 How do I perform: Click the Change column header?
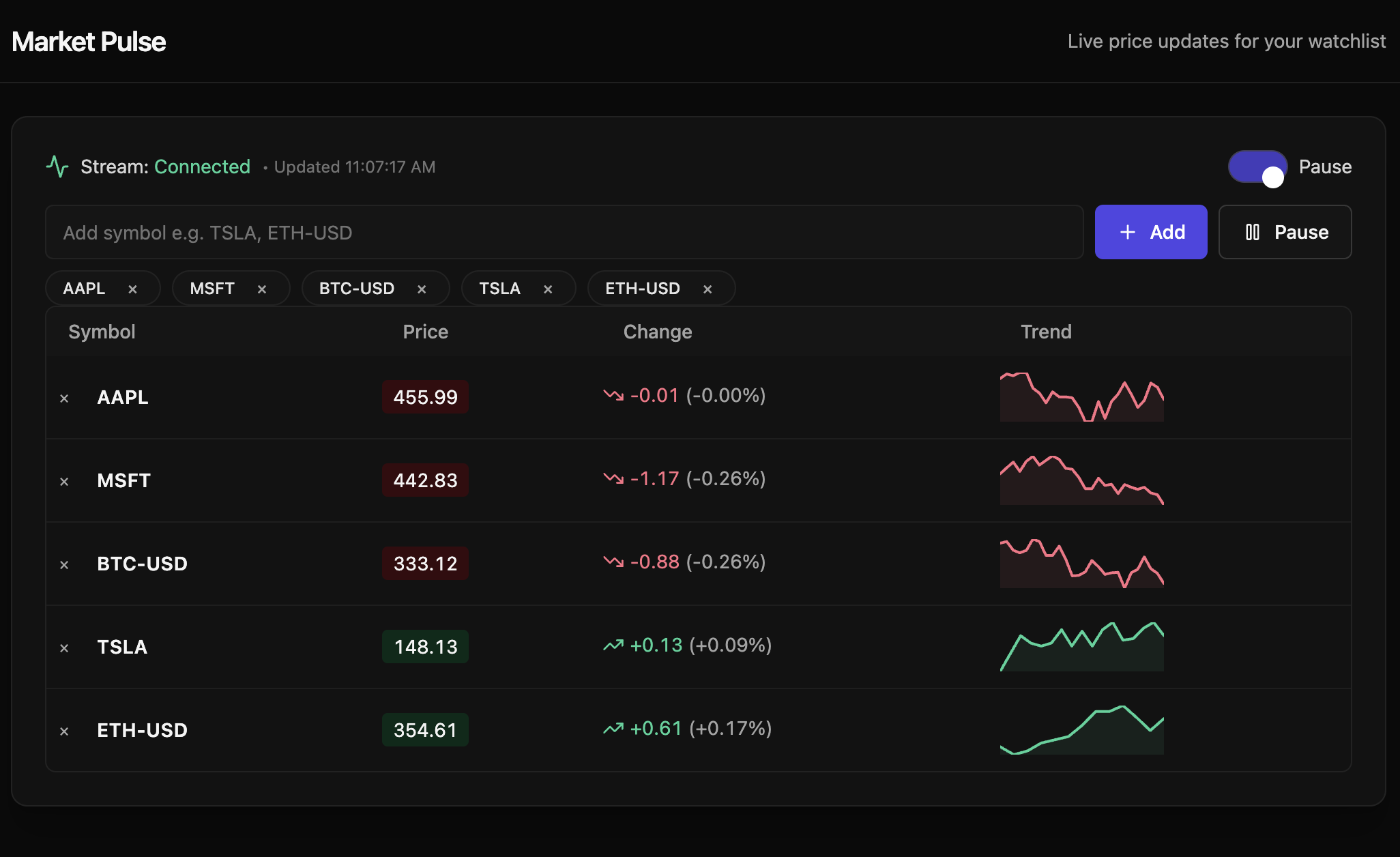tap(658, 332)
